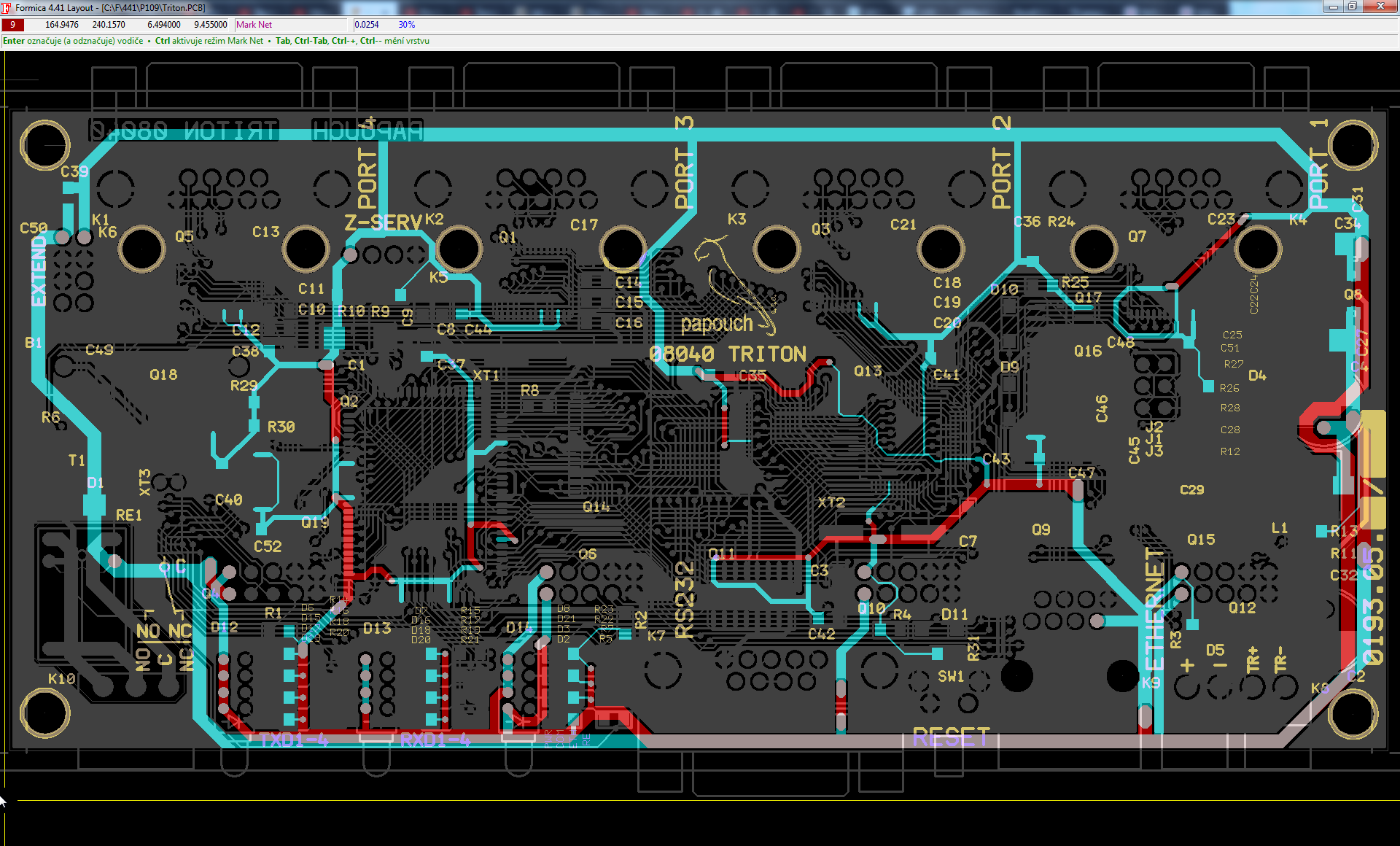Select the TXD1-4 LED label
This screenshot has width=1400, height=846.
pyautogui.click(x=294, y=740)
